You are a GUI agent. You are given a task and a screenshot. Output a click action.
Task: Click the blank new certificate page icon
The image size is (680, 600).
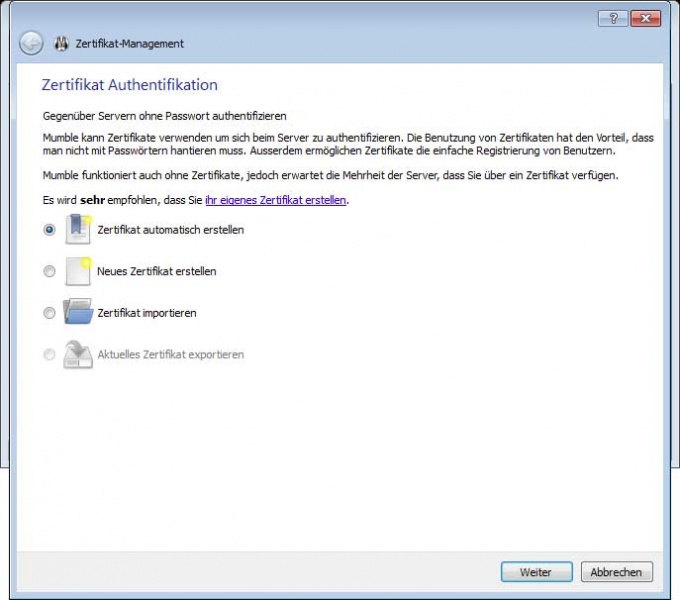click(78, 271)
